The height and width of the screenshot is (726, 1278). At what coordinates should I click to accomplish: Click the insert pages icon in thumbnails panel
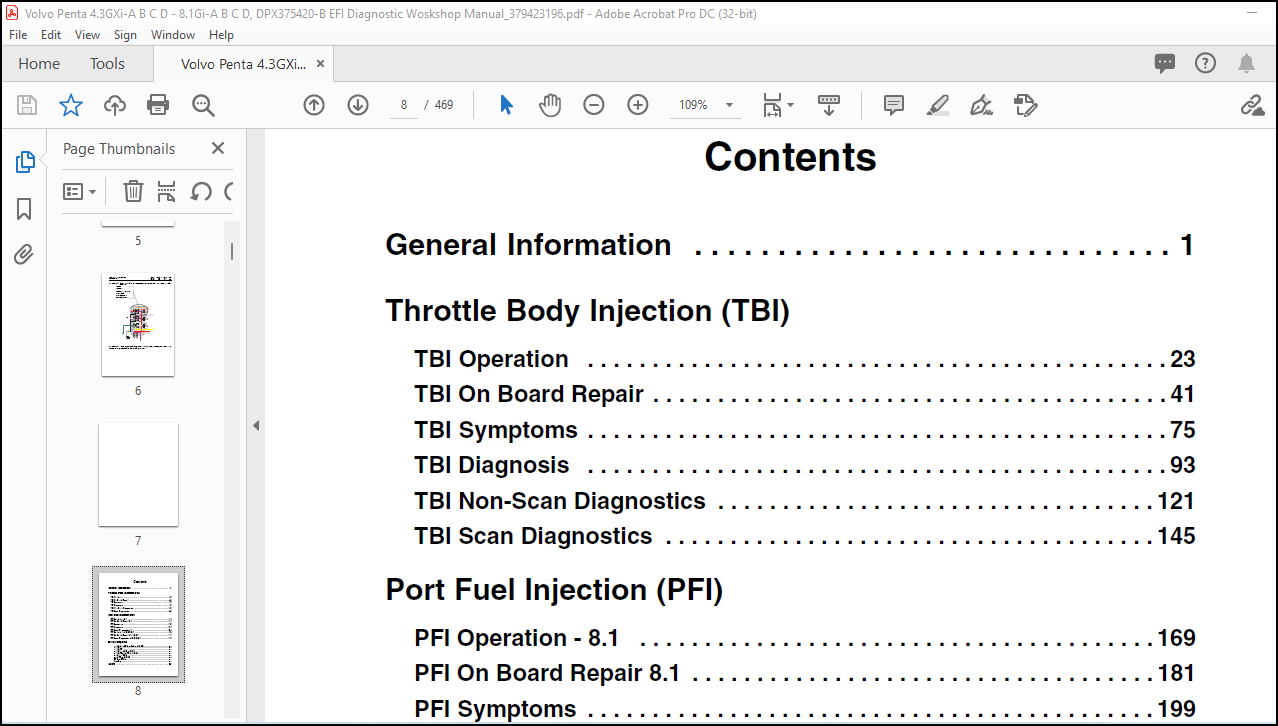(167, 191)
